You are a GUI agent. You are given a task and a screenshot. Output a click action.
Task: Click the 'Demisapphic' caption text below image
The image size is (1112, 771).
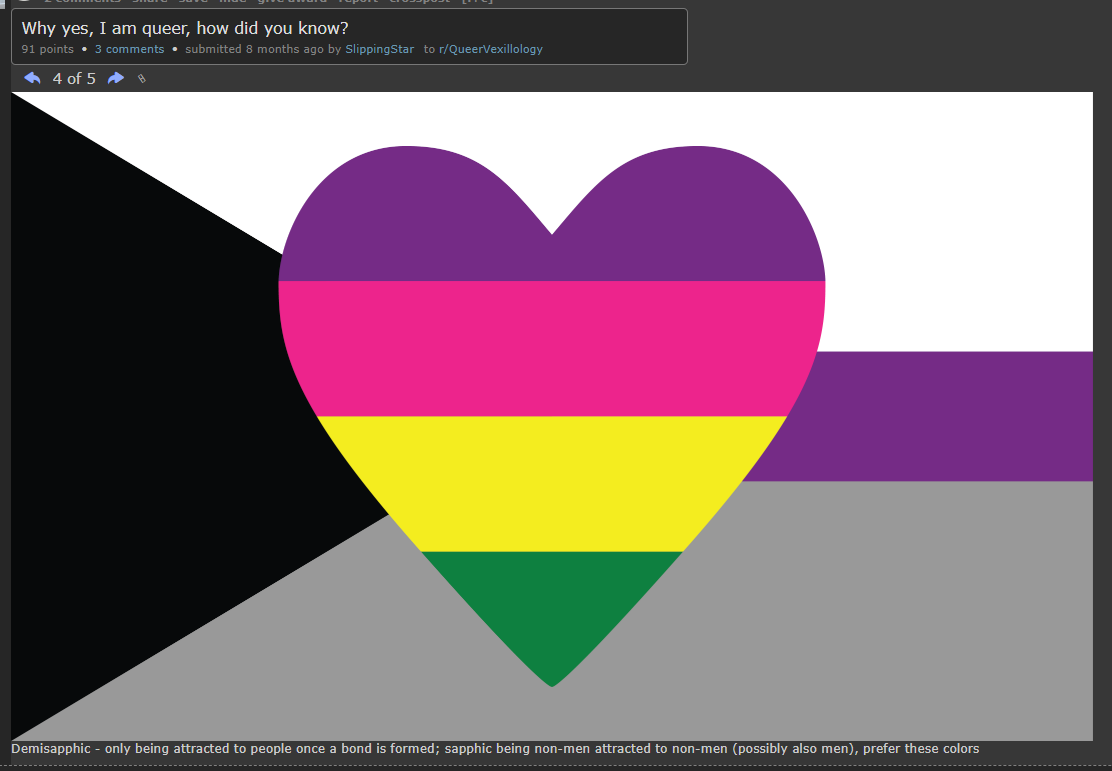pos(495,748)
